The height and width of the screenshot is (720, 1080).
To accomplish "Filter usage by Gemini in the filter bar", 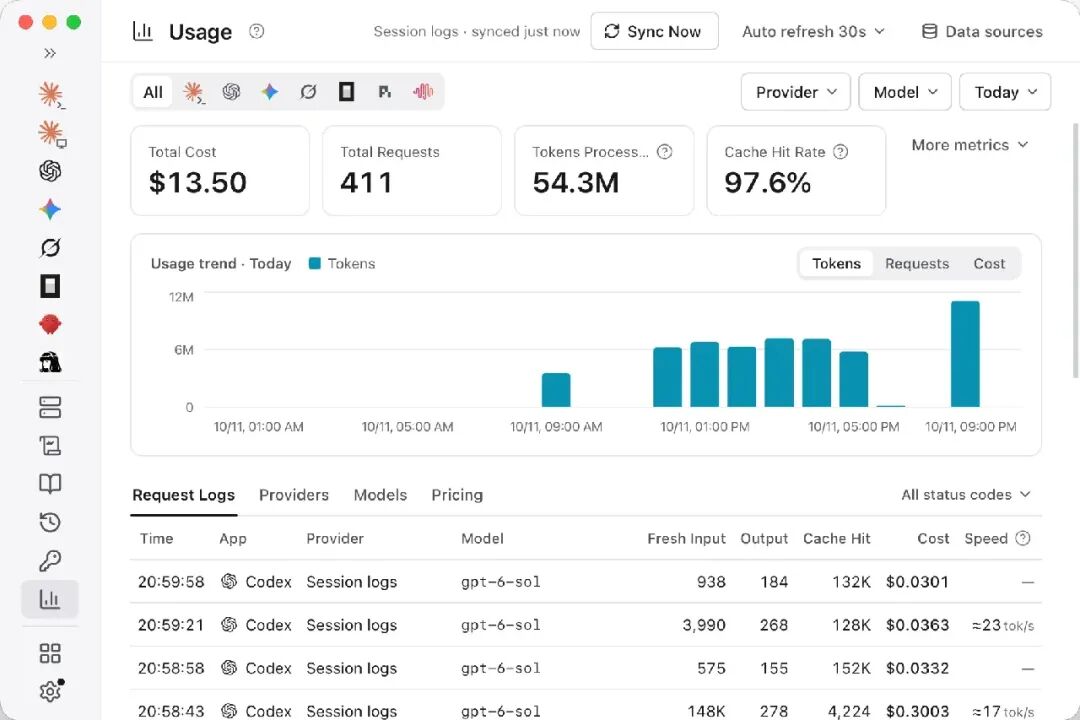I will click(x=269, y=92).
